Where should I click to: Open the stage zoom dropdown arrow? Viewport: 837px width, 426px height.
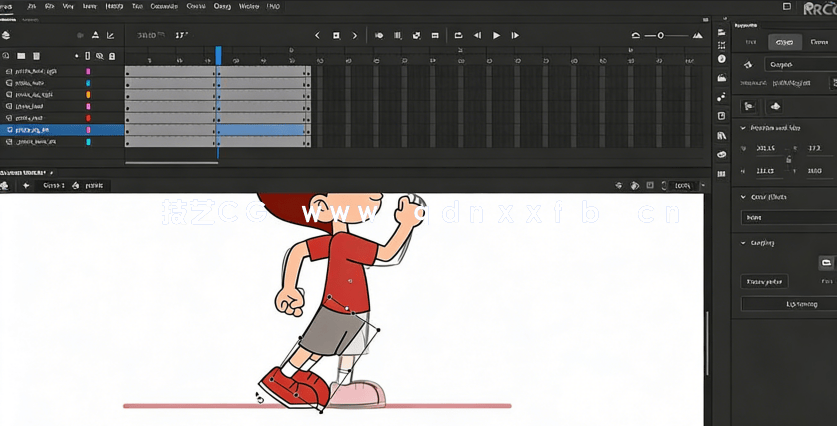point(702,186)
